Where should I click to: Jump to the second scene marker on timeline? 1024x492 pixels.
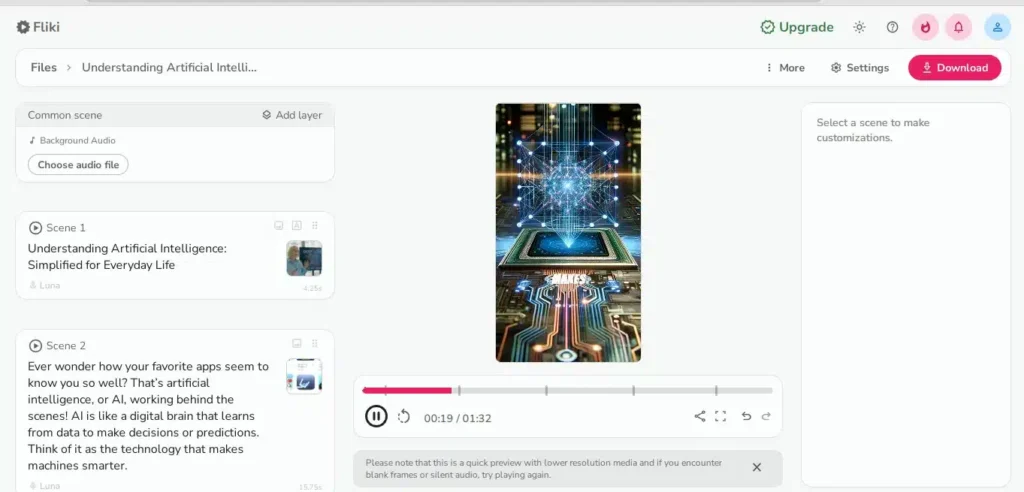click(x=459, y=391)
